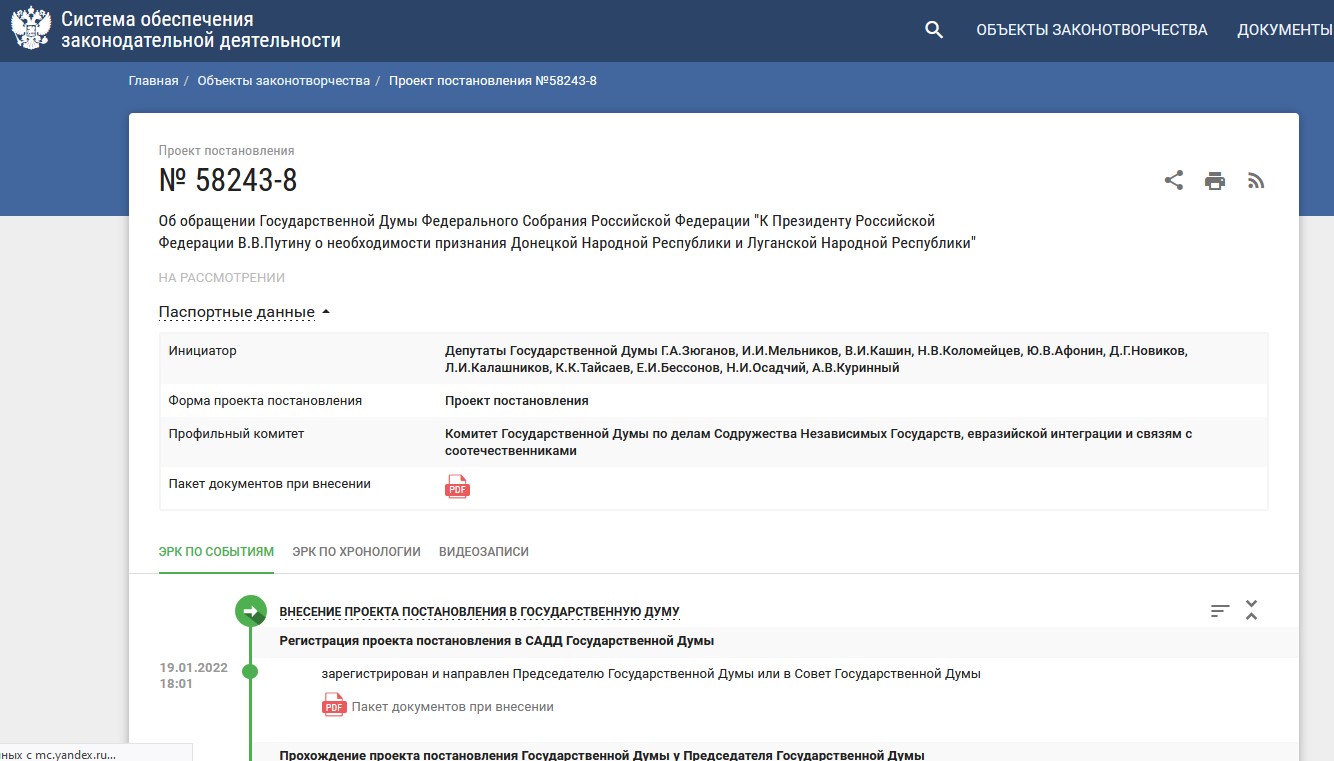Collapse the Паспортные данные section
The width and height of the screenshot is (1334, 761).
(244, 312)
